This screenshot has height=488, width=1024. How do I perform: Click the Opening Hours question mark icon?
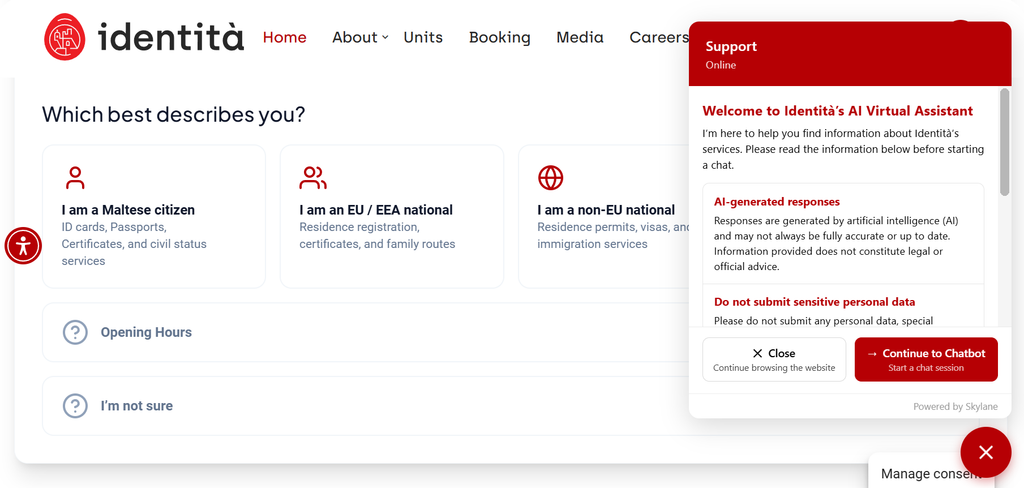75,333
